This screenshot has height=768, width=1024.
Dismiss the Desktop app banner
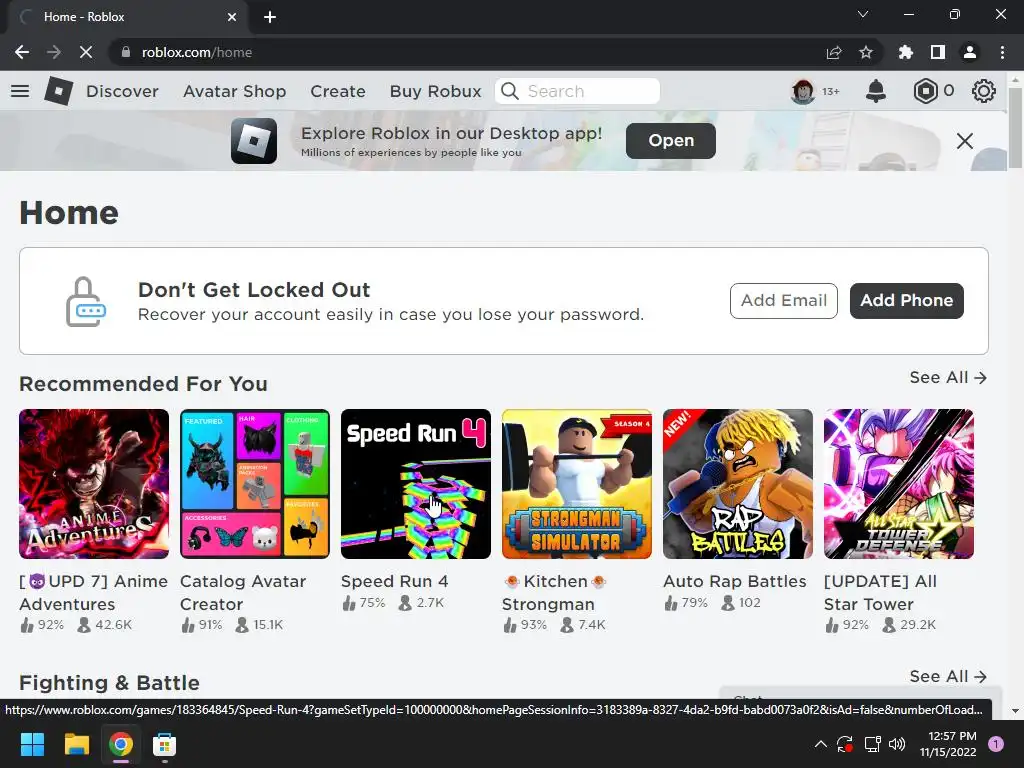(x=965, y=140)
